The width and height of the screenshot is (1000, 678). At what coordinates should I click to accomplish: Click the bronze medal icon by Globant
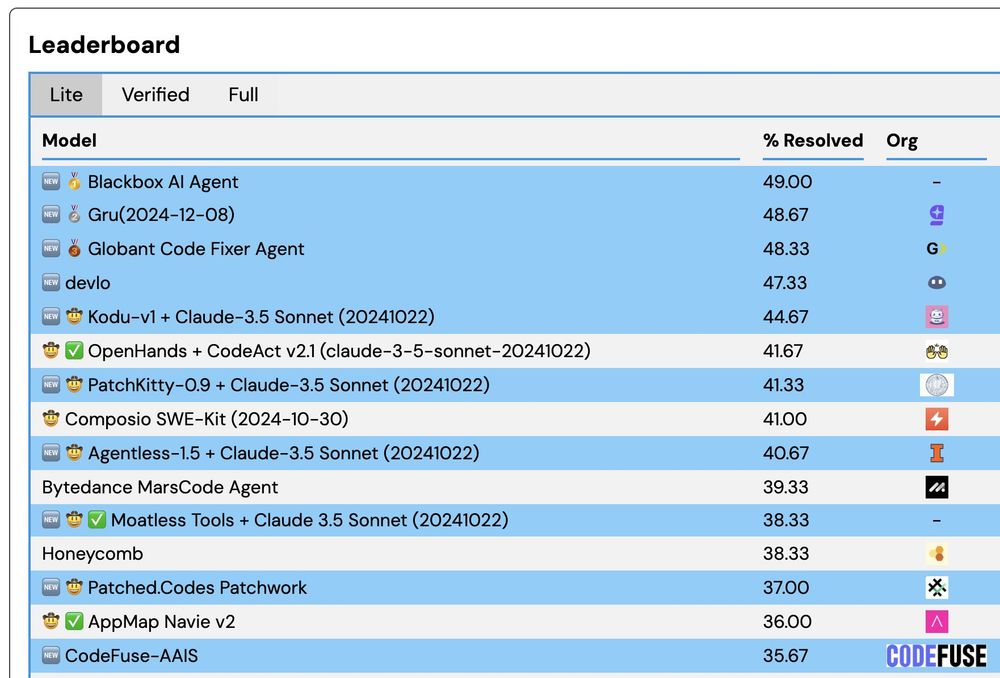pos(74,248)
